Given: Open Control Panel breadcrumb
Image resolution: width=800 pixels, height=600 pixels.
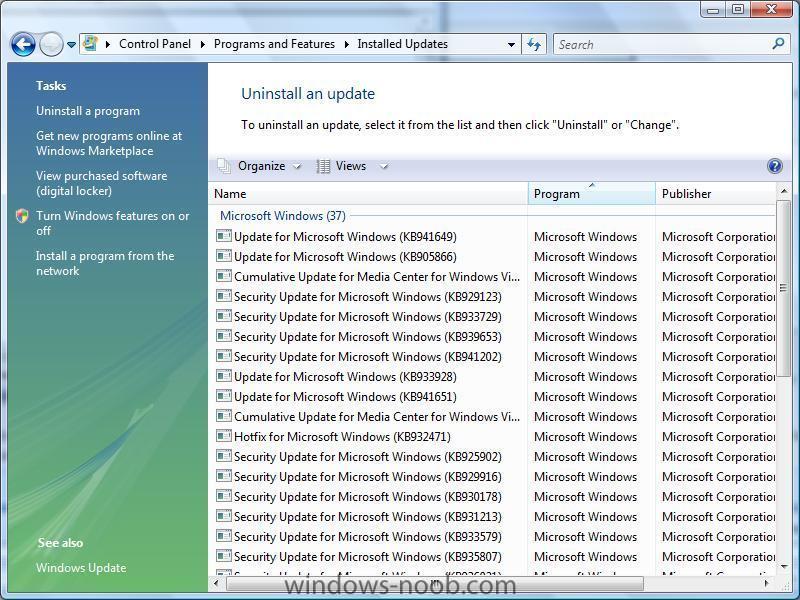Looking at the screenshot, I should tap(155, 44).
